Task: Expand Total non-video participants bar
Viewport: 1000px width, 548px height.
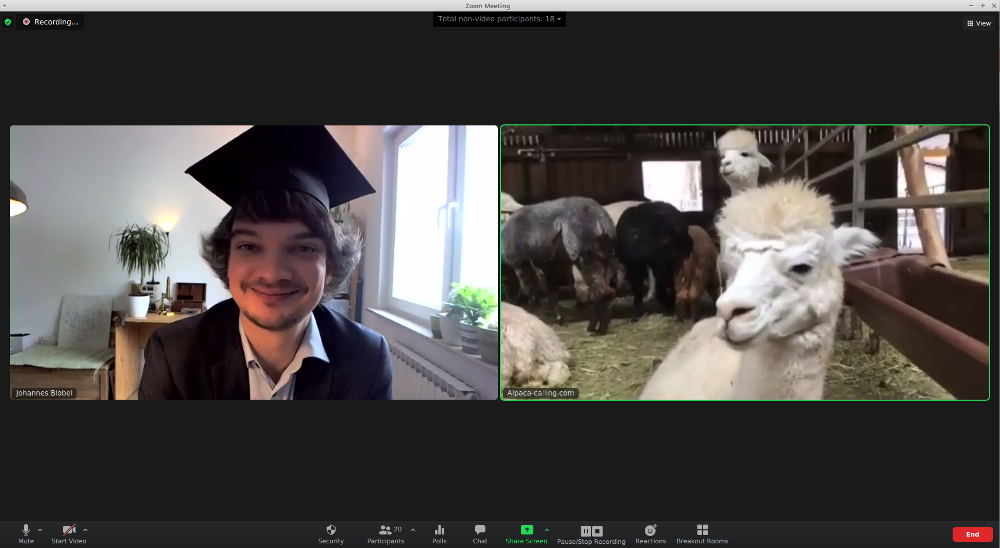Action: tap(499, 19)
